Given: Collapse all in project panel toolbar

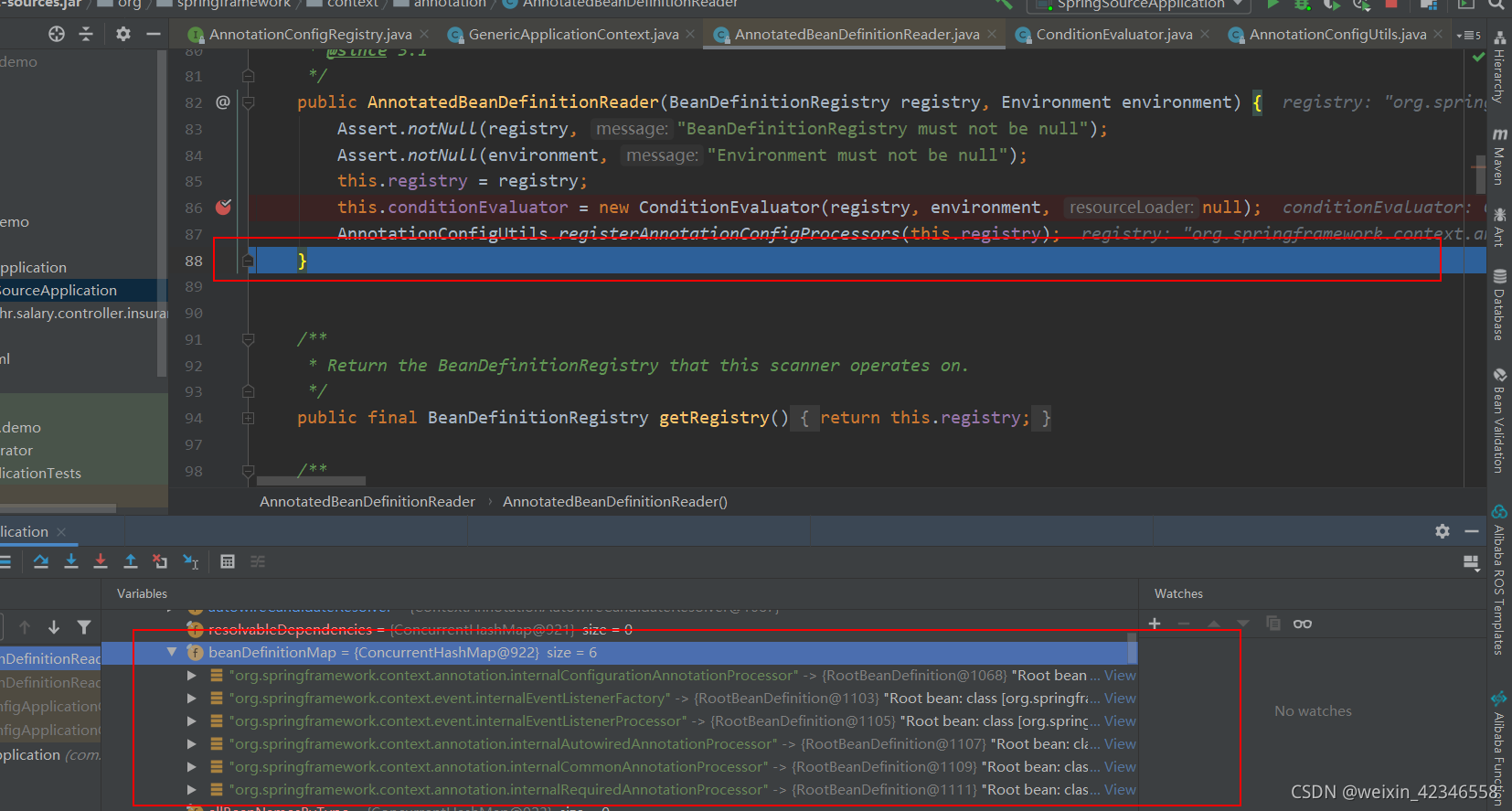Looking at the screenshot, I should click(x=86, y=34).
